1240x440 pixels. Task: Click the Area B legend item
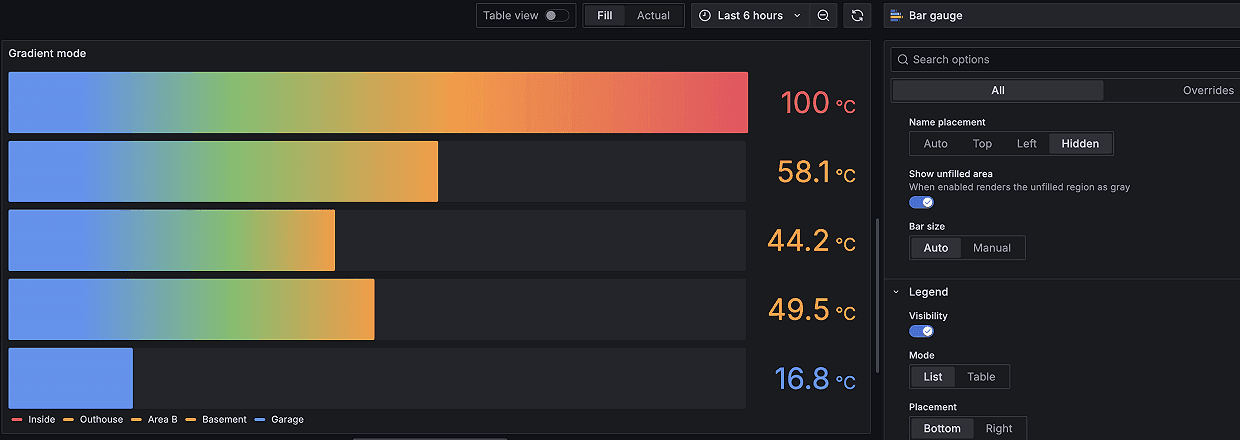click(156, 420)
